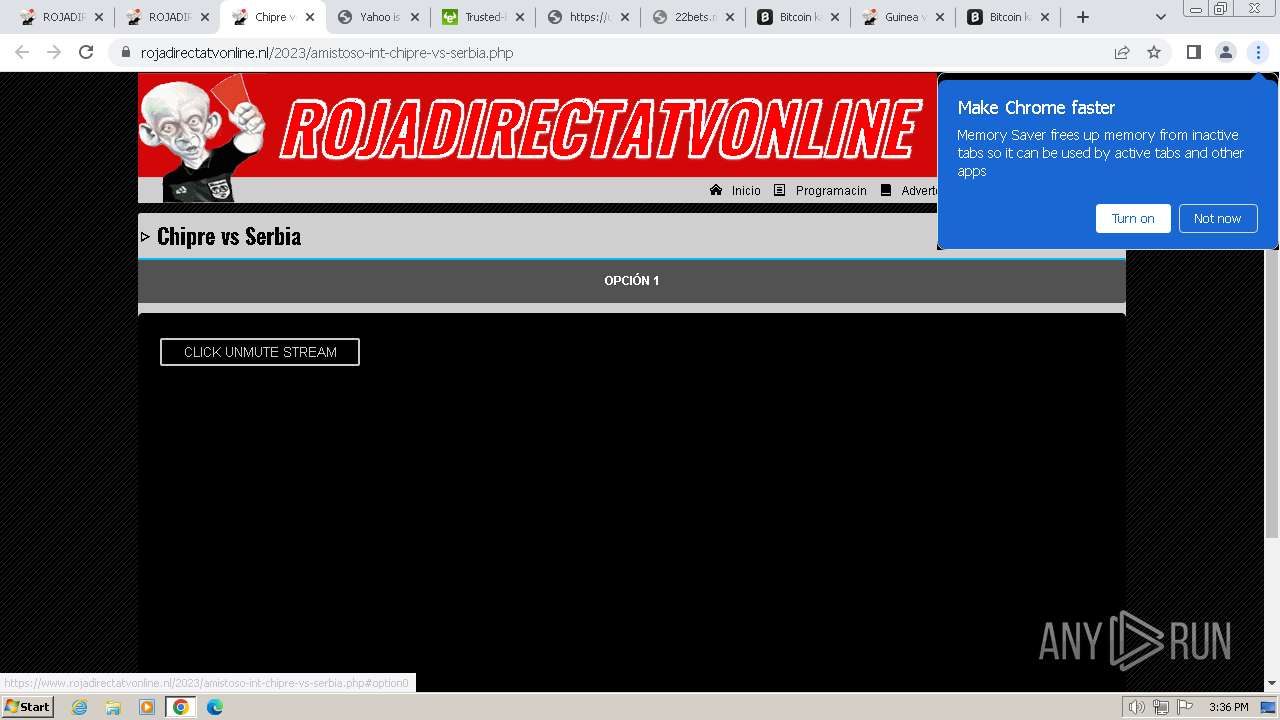Click the CLICK UNMUTE STREAM button
The width and height of the screenshot is (1280, 720).
pos(260,352)
